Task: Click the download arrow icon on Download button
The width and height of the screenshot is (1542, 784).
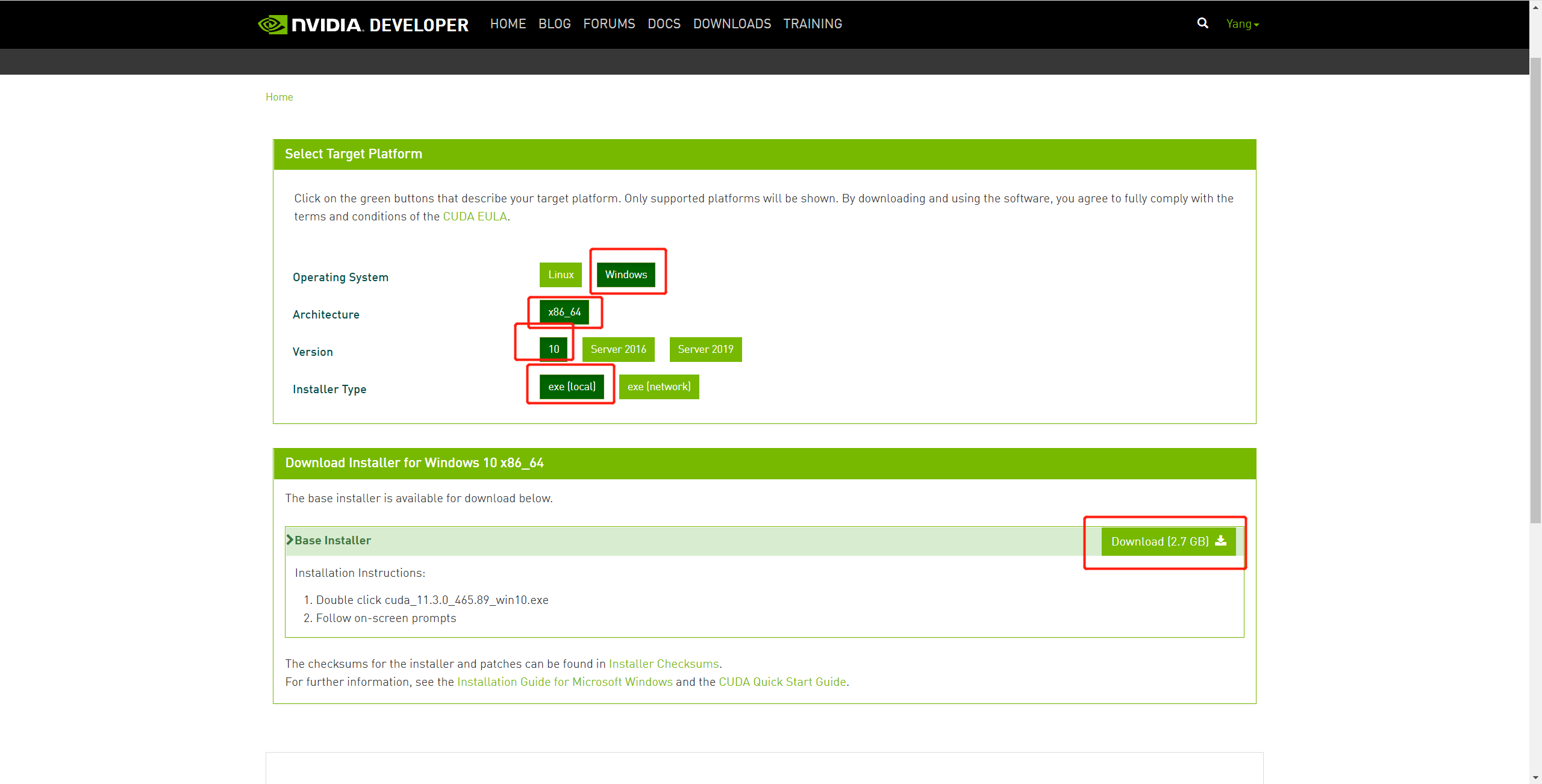Action: tap(1221, 541)
